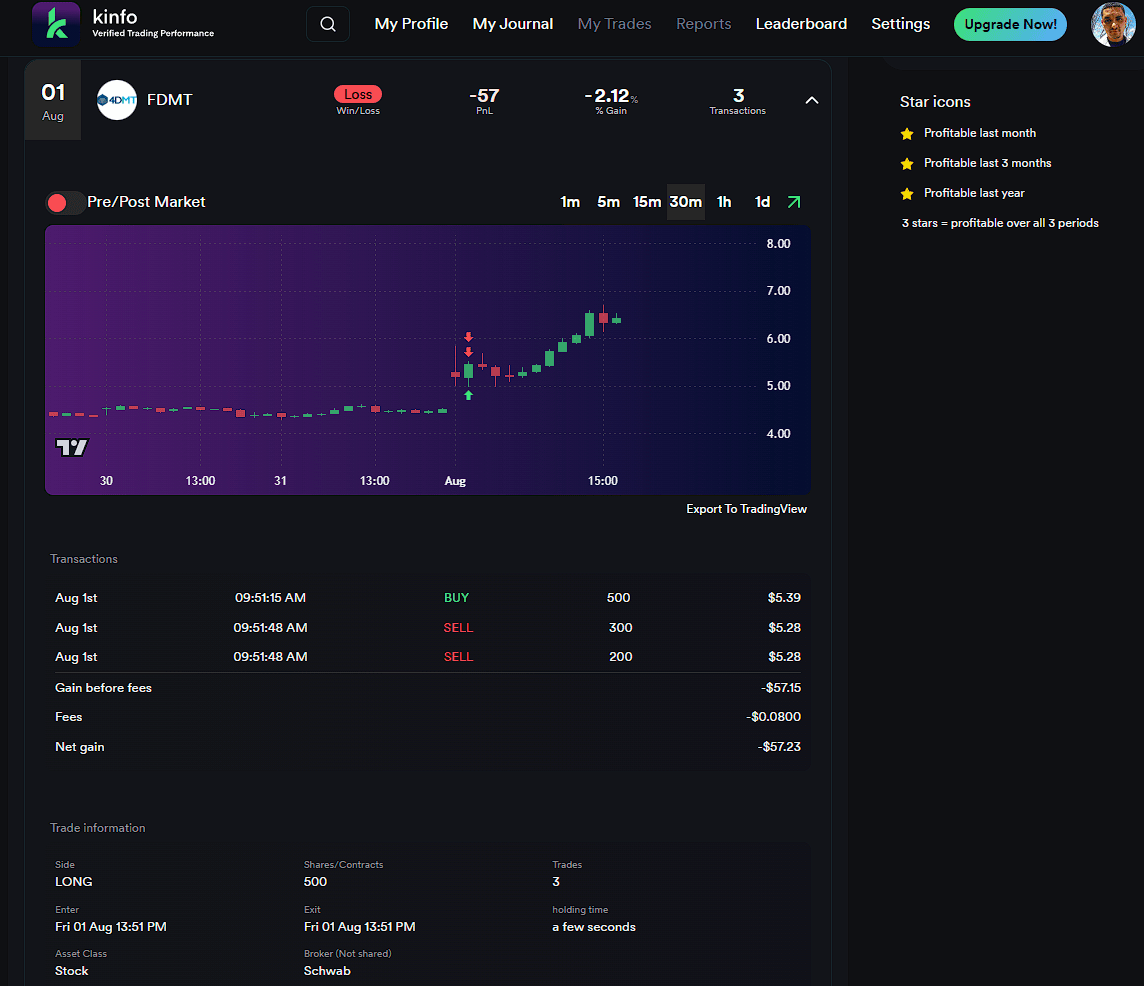
Task: Click Export To TradingView link
Action: [x=746, y=509]
